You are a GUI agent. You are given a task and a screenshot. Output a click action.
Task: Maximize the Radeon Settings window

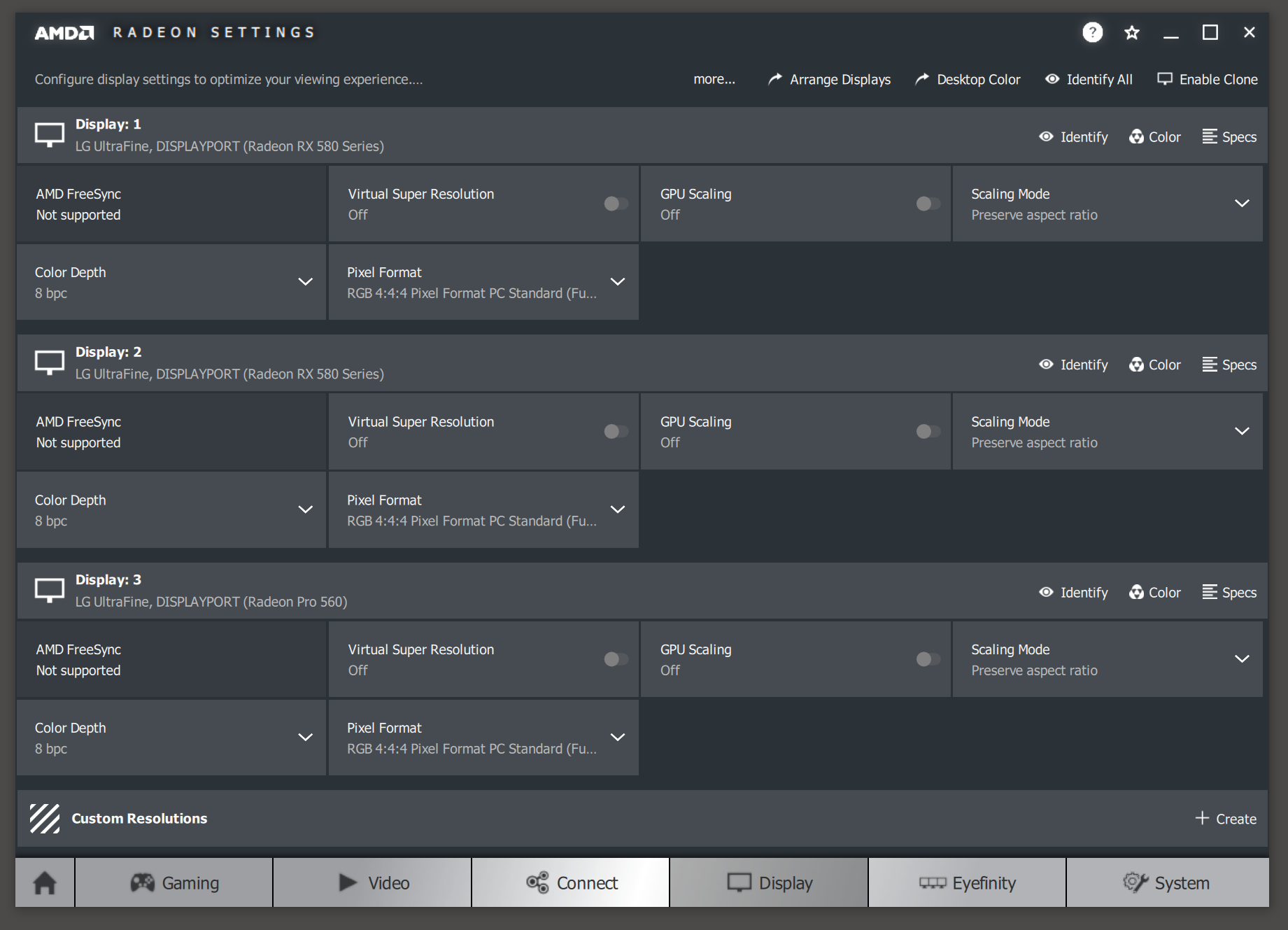[x=1210, y=32]
